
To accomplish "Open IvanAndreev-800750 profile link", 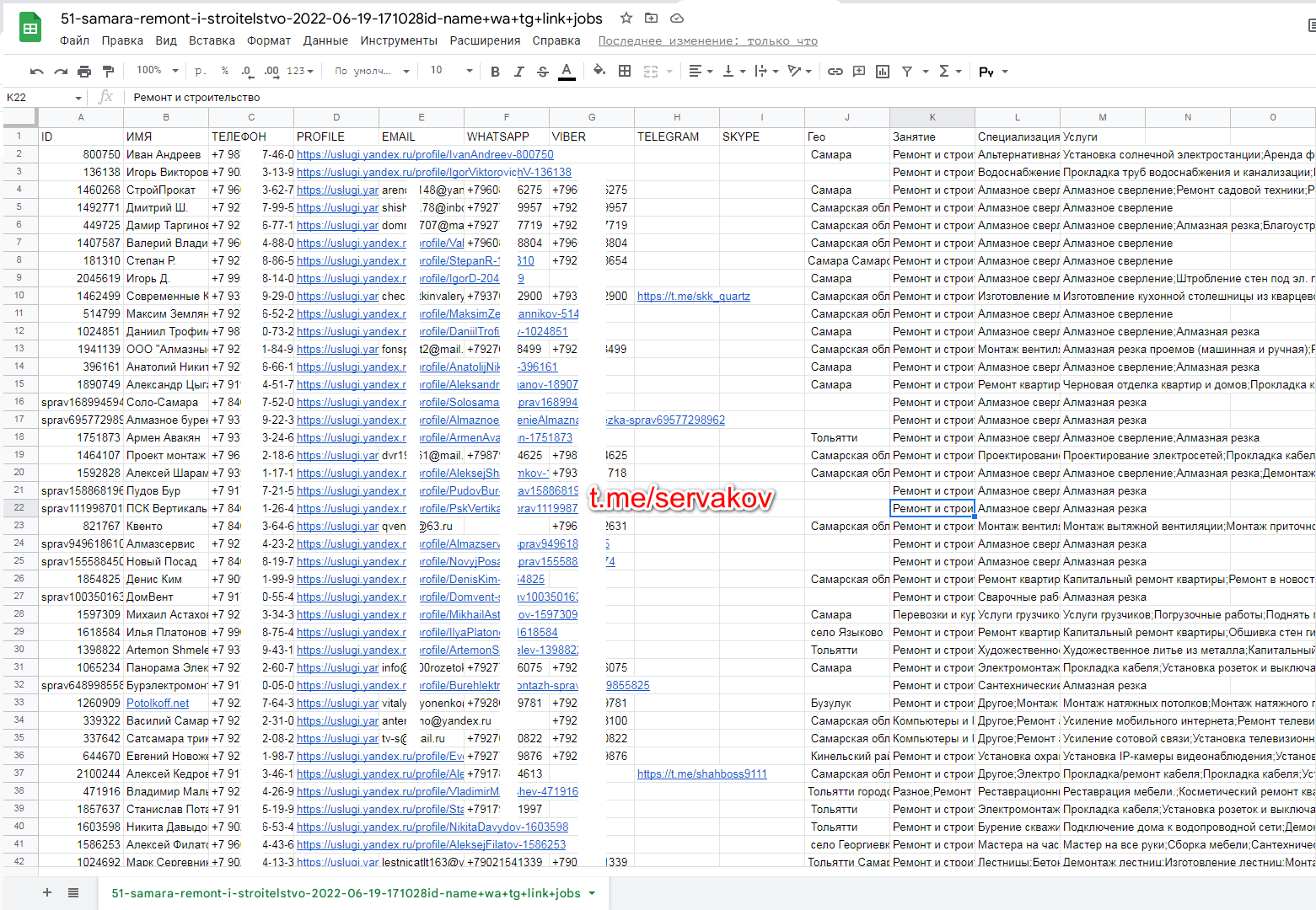I will 425,155.
